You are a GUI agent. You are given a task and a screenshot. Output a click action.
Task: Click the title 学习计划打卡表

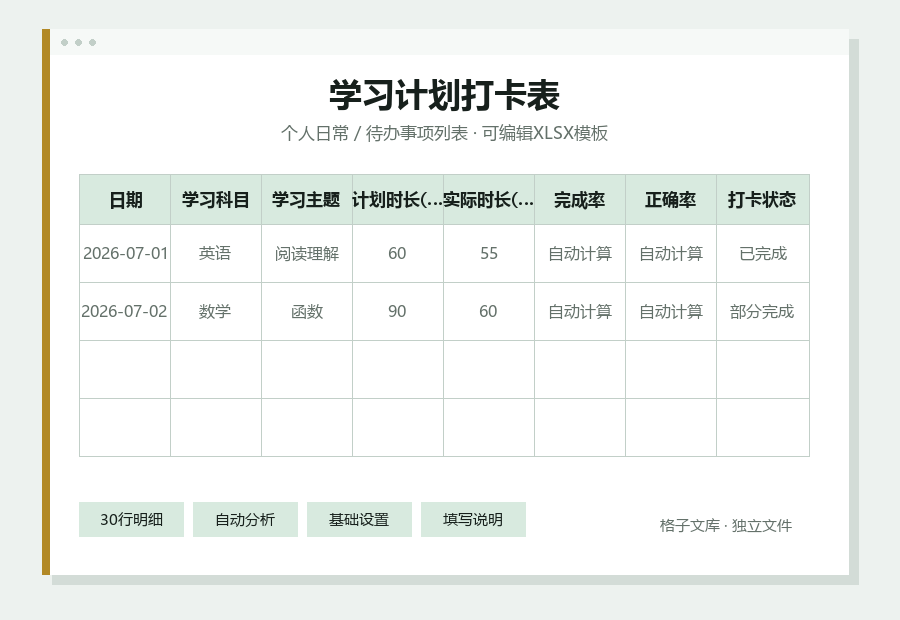click(444, 95)
